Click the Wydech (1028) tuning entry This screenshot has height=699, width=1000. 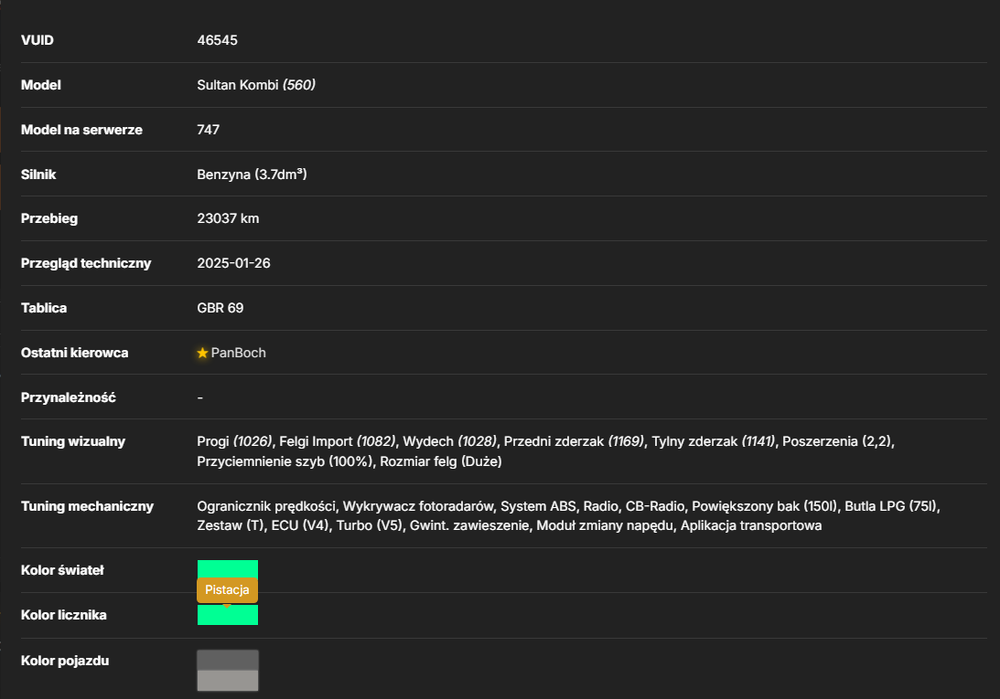[x=450, y=441]
